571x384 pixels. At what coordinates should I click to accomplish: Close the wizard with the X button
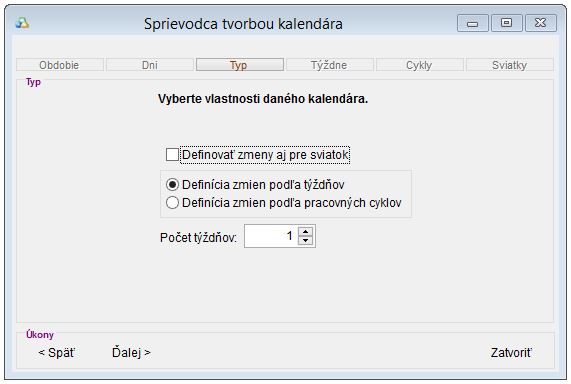click(x=540, y=23)
